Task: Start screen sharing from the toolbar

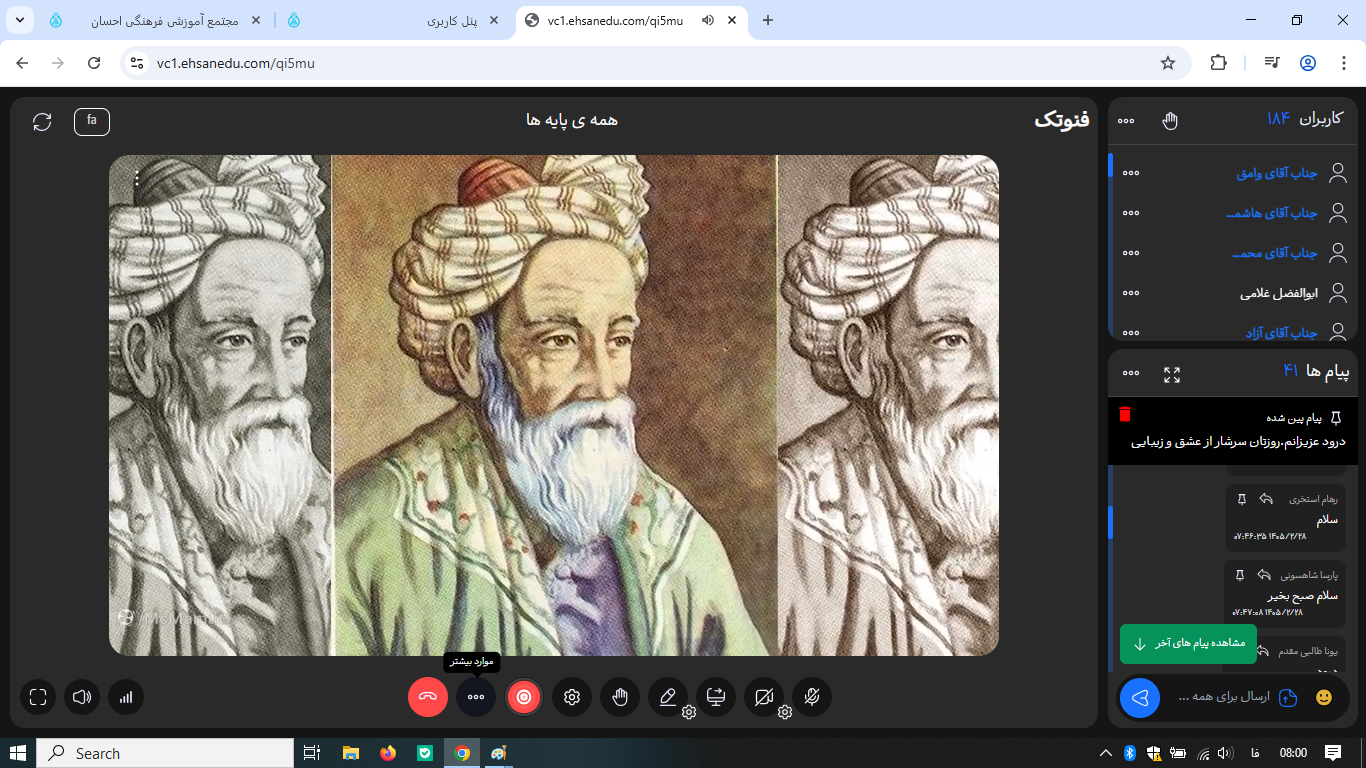Action: (x=716, y=697)
